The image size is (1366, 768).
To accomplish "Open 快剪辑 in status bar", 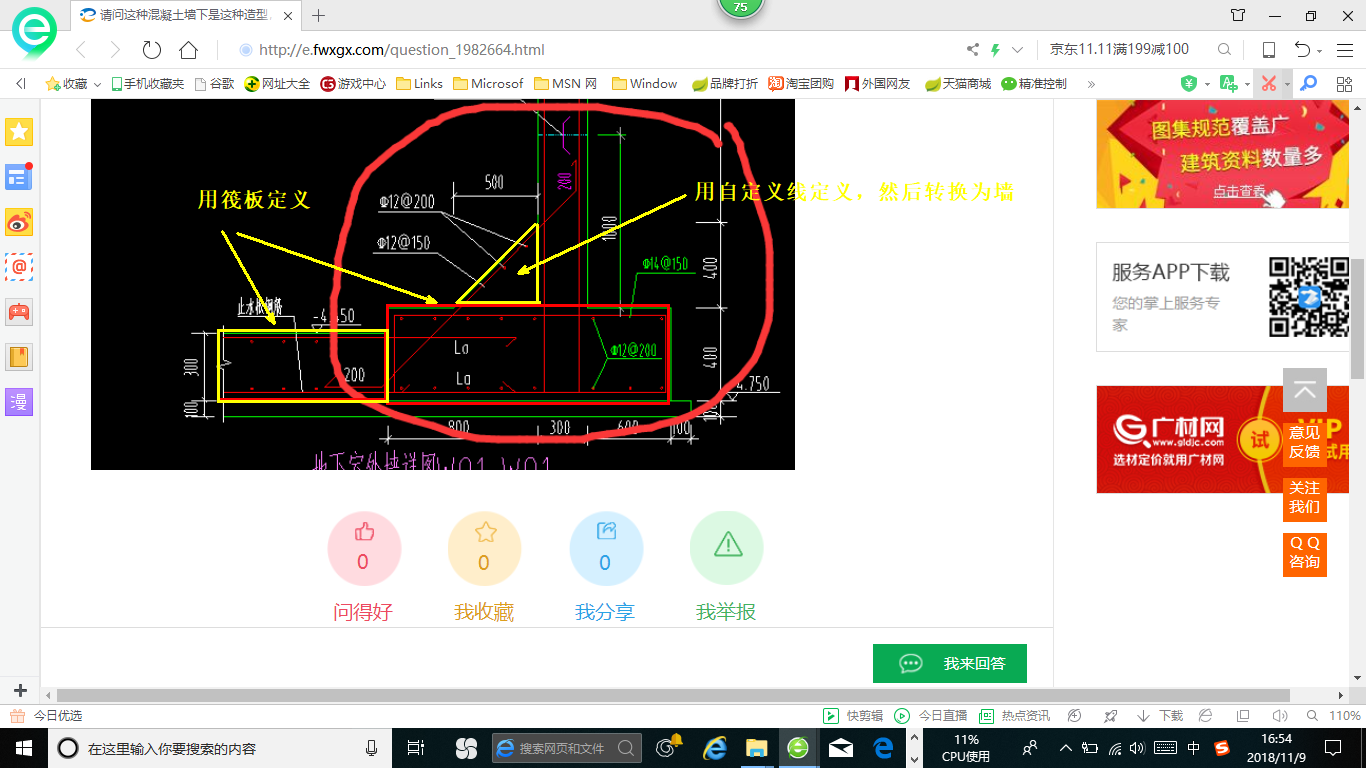I will coord(853,716).
